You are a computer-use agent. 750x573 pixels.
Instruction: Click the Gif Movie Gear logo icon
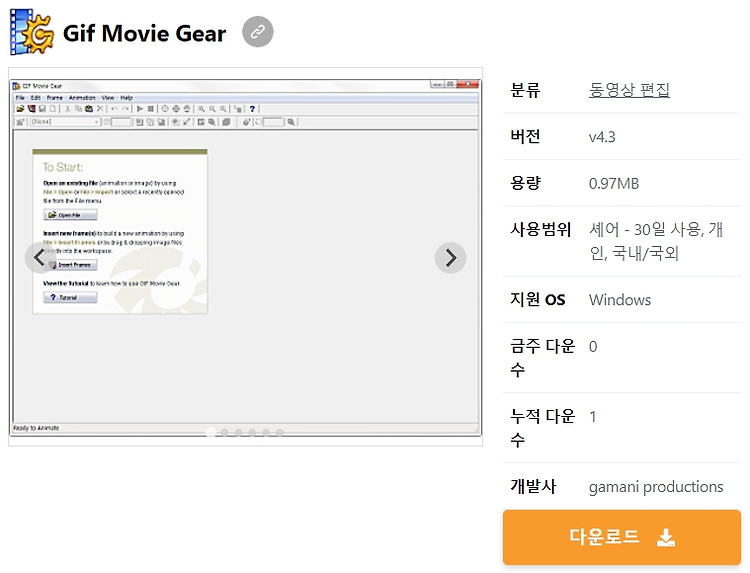pyautogui.click(x=31, y=32)
